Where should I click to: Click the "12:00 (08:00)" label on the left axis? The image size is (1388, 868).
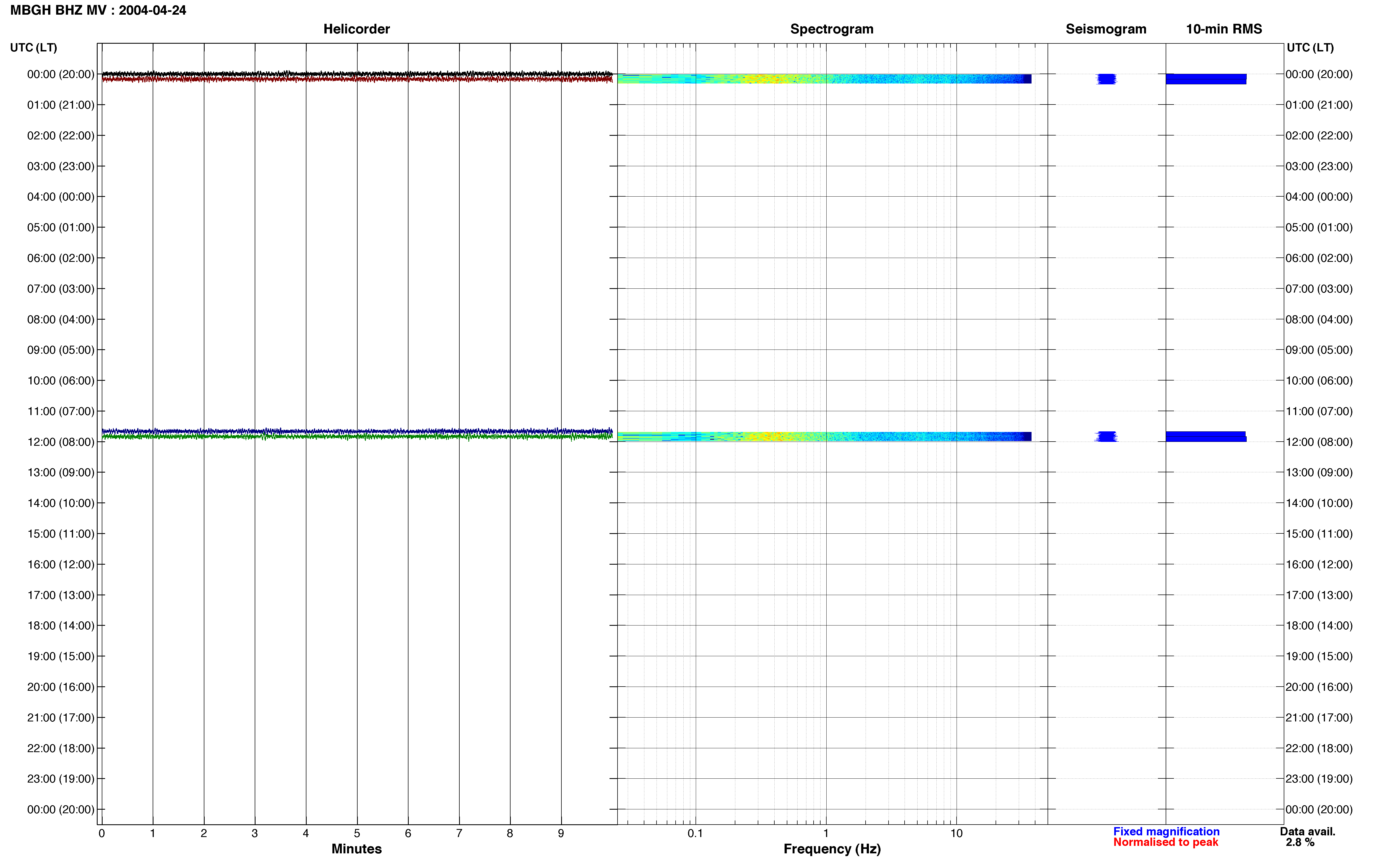[x=61, y=442]
